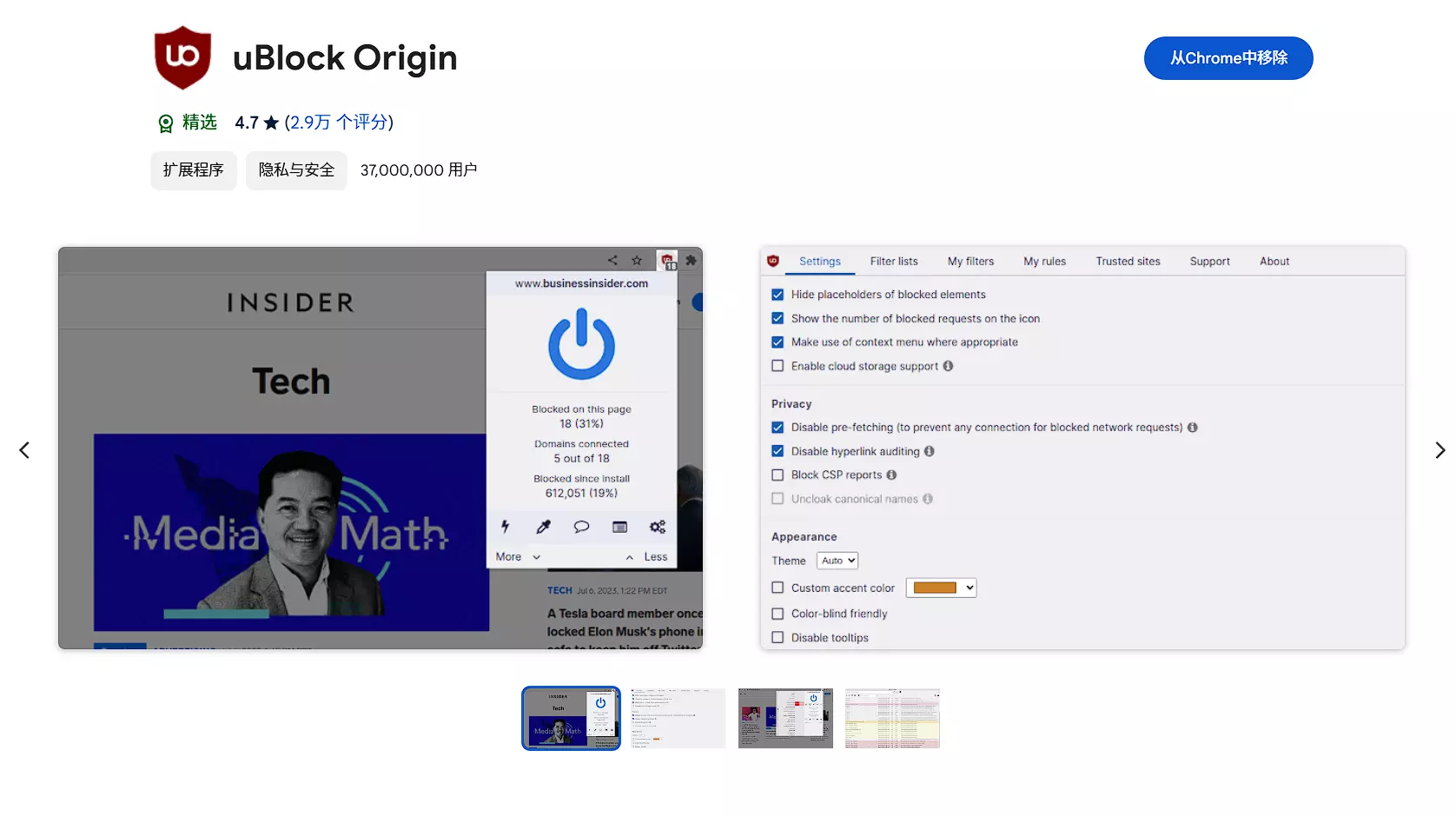Select the third screenshot thumbnail
This screenshot has height=817, width=1456.
point(785,719)
